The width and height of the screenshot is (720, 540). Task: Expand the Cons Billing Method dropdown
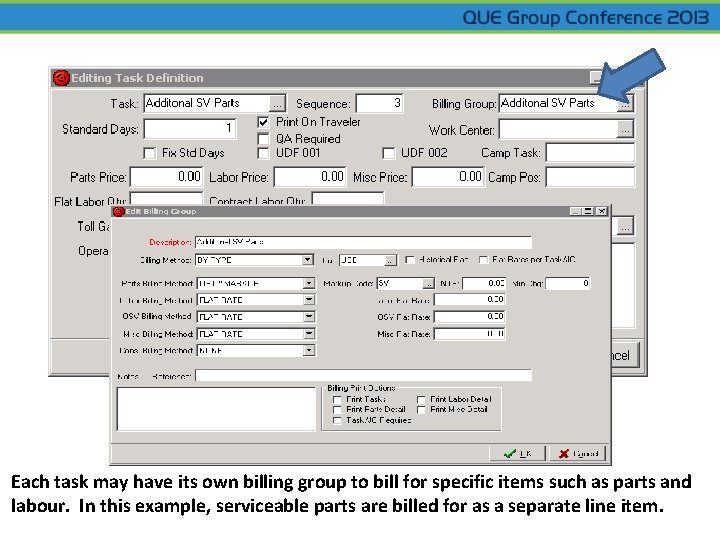(x=309, y=350)
